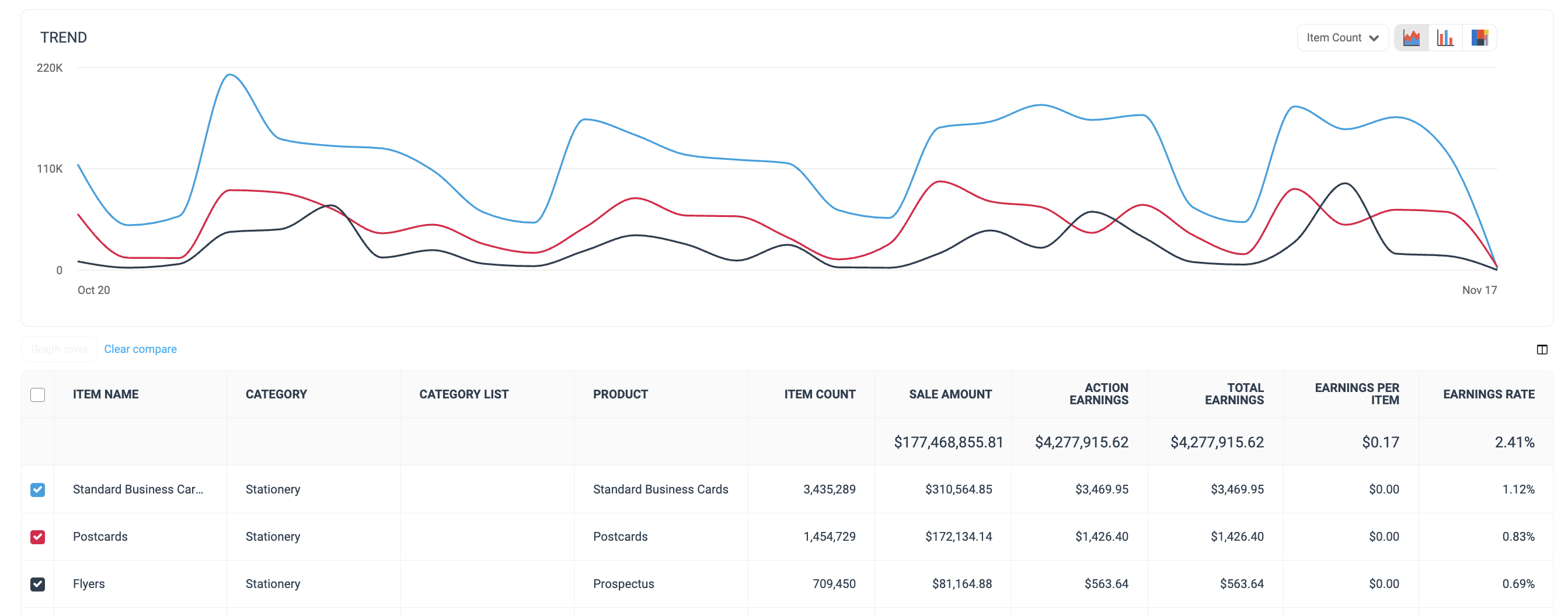Click the Postcards item name cell

coord(100,537)
